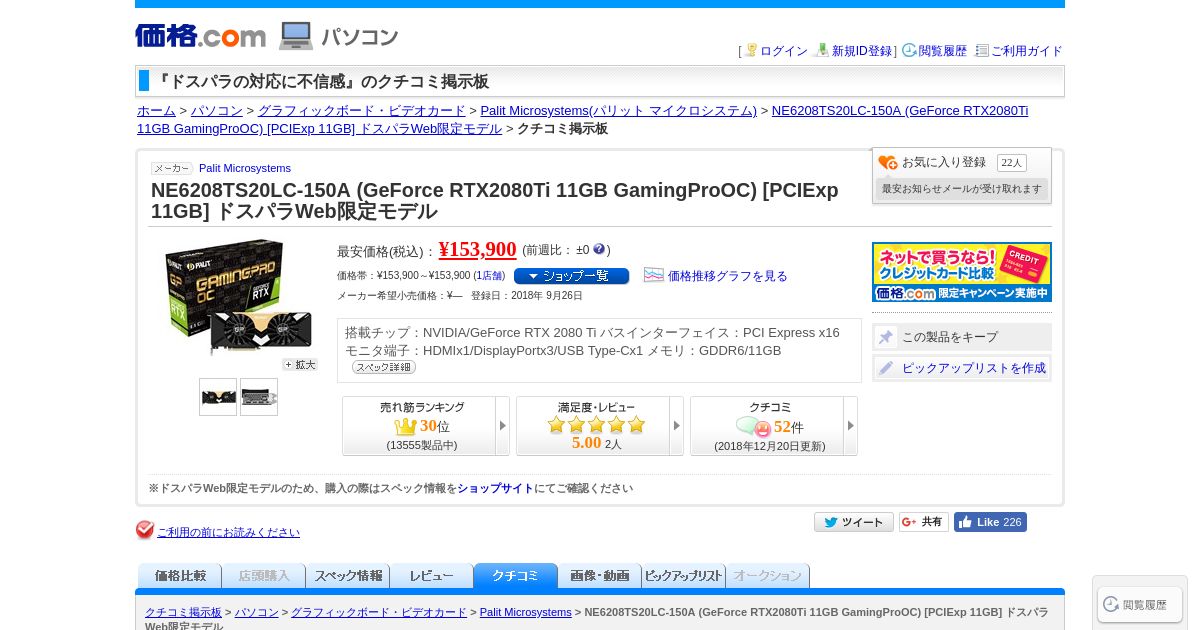Open the スペック詳細 button
The height and width of the screenshot is (630, 1200).
pyautogui.click(x=383, y=367)
